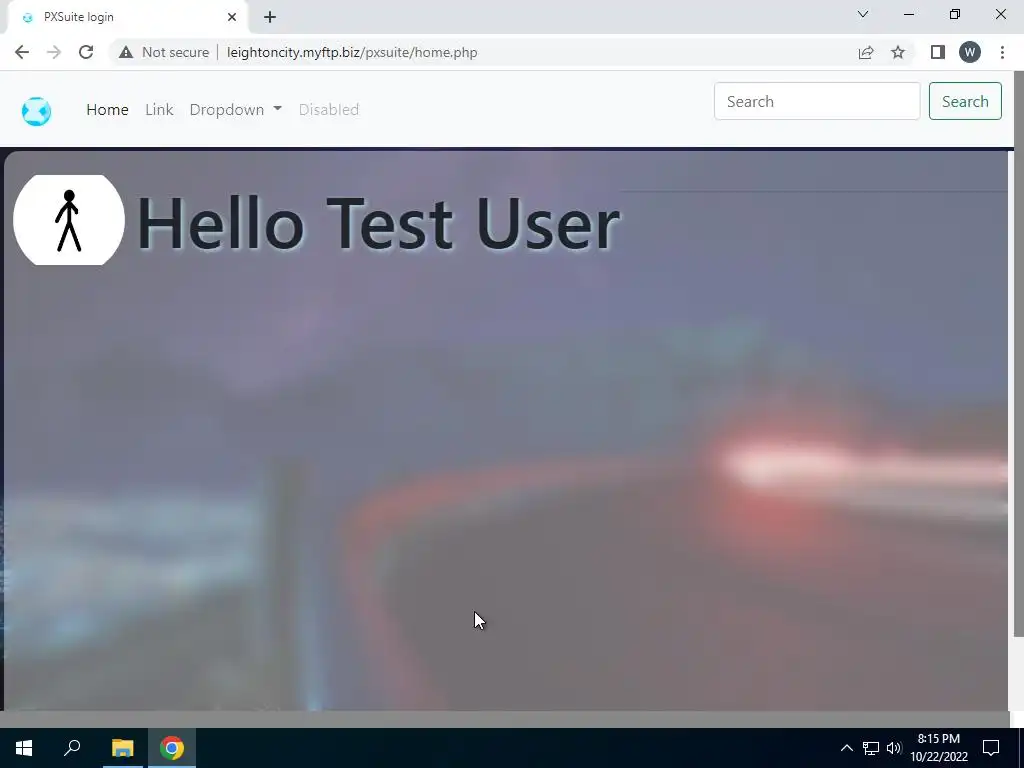
Task: Focus the page Search input field
Action: coord(817,101)
